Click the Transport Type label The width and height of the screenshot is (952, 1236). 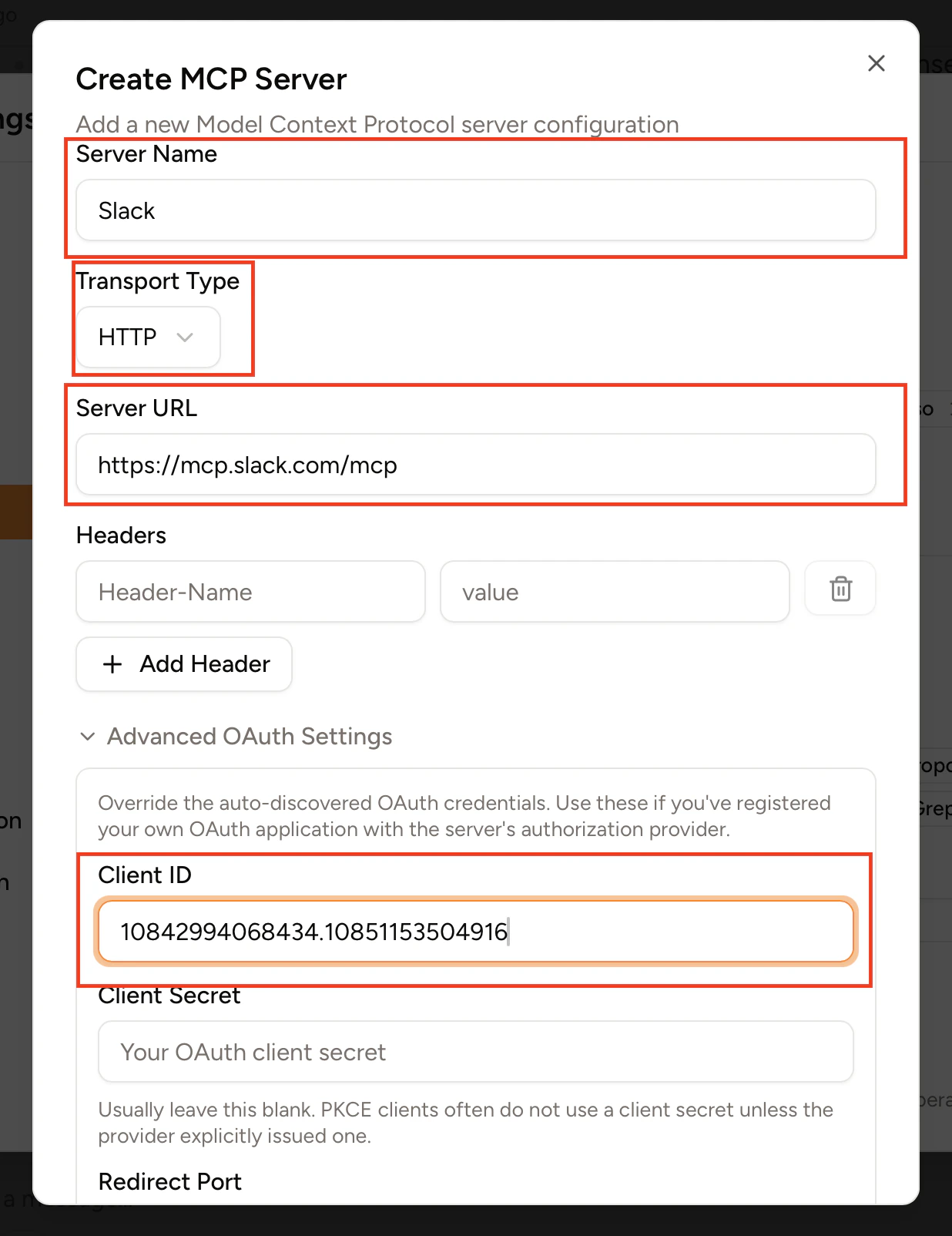158,281
